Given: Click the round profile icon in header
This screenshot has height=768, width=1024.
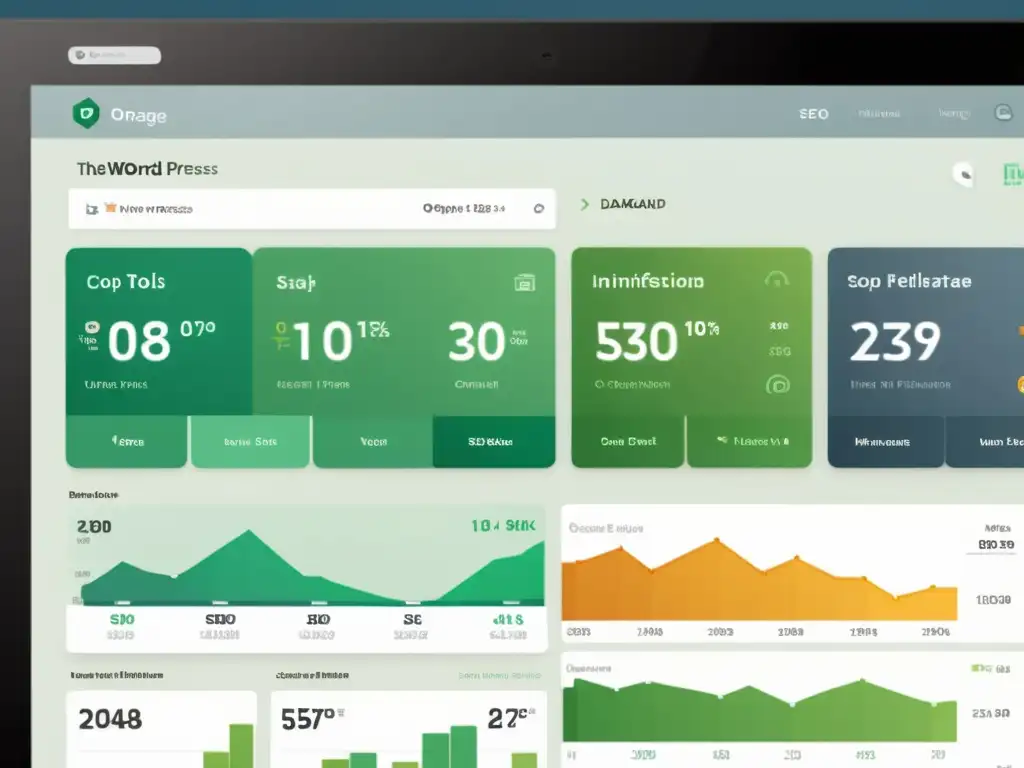Looking at the screenshot, I should click(x=1002, y=113).
